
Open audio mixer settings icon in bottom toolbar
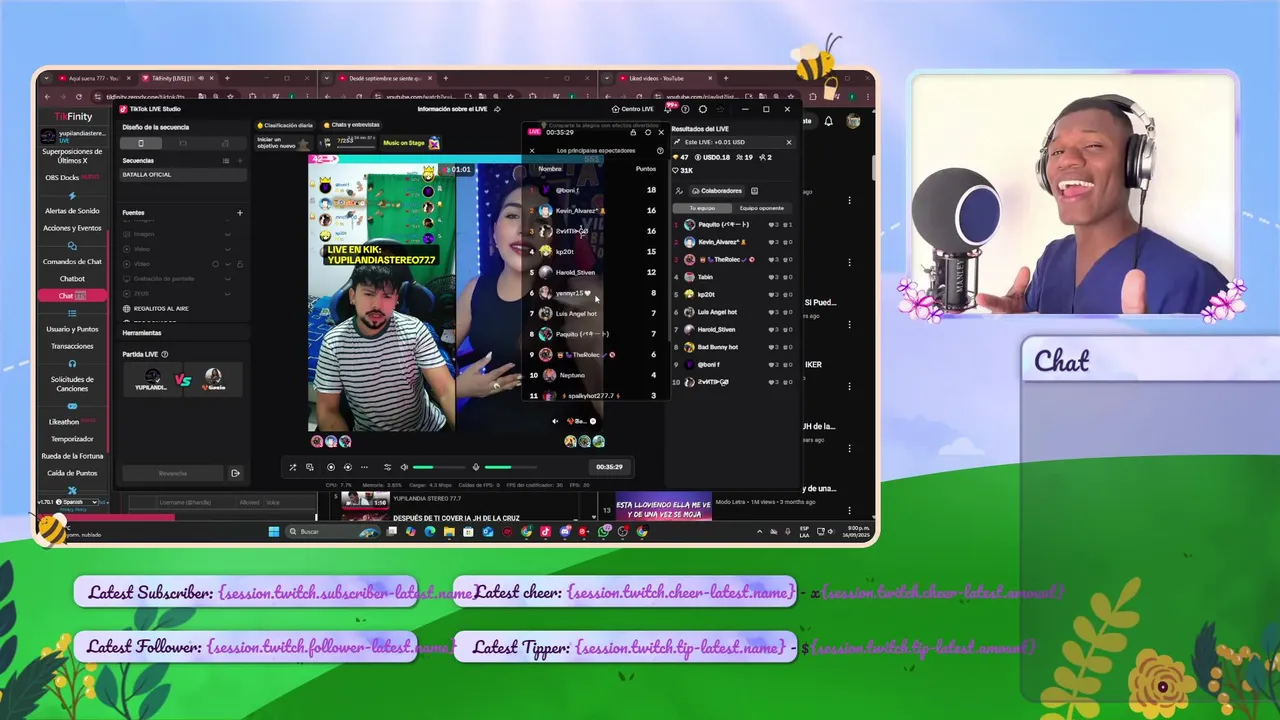388,467
